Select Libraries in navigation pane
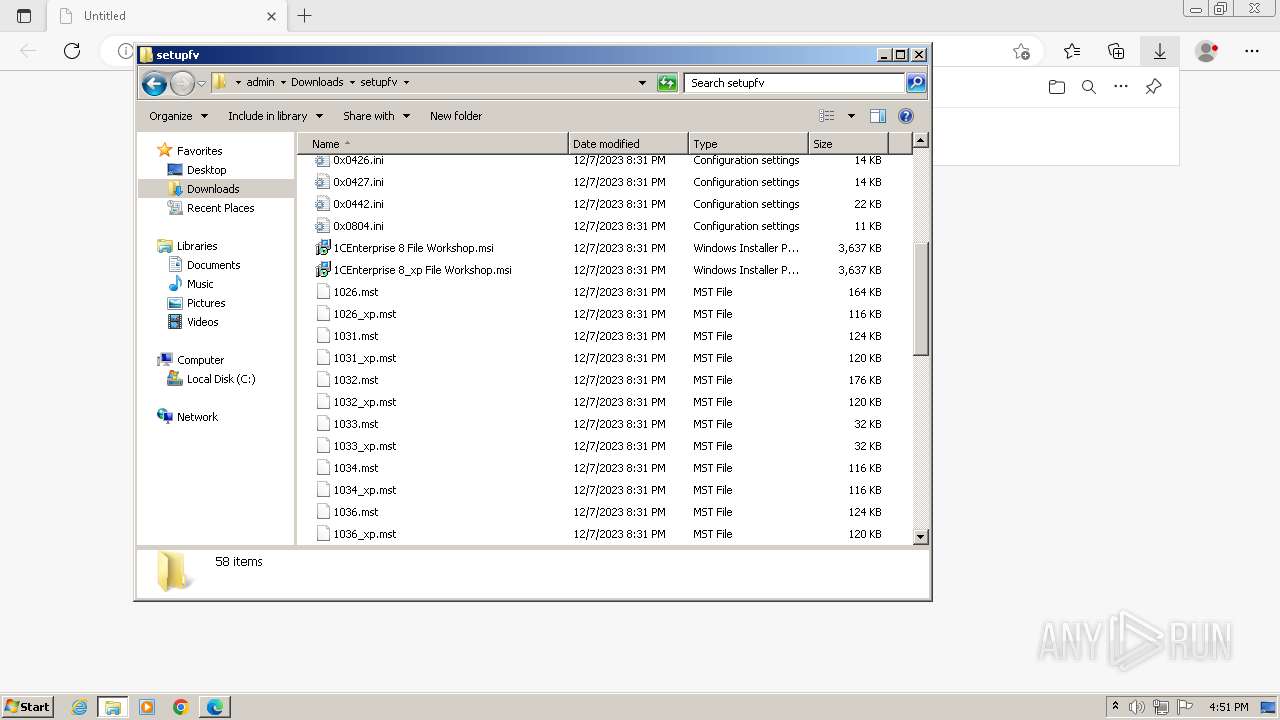Image resolution: width=1280 pixels, height=720 pixels. 197,246
